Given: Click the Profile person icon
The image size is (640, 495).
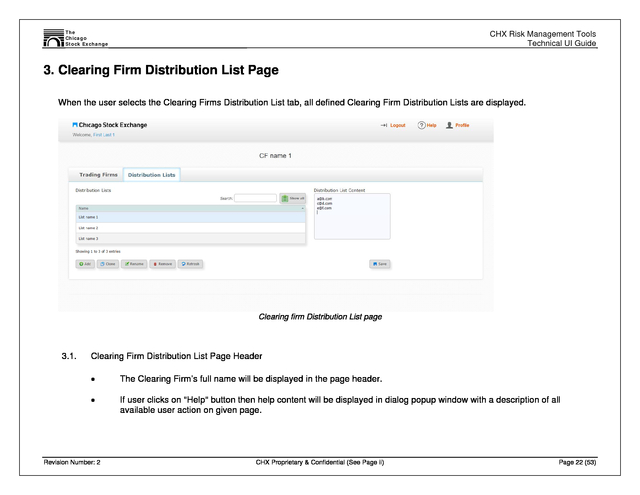Looking at the screenshot, I should click(449, 125).
